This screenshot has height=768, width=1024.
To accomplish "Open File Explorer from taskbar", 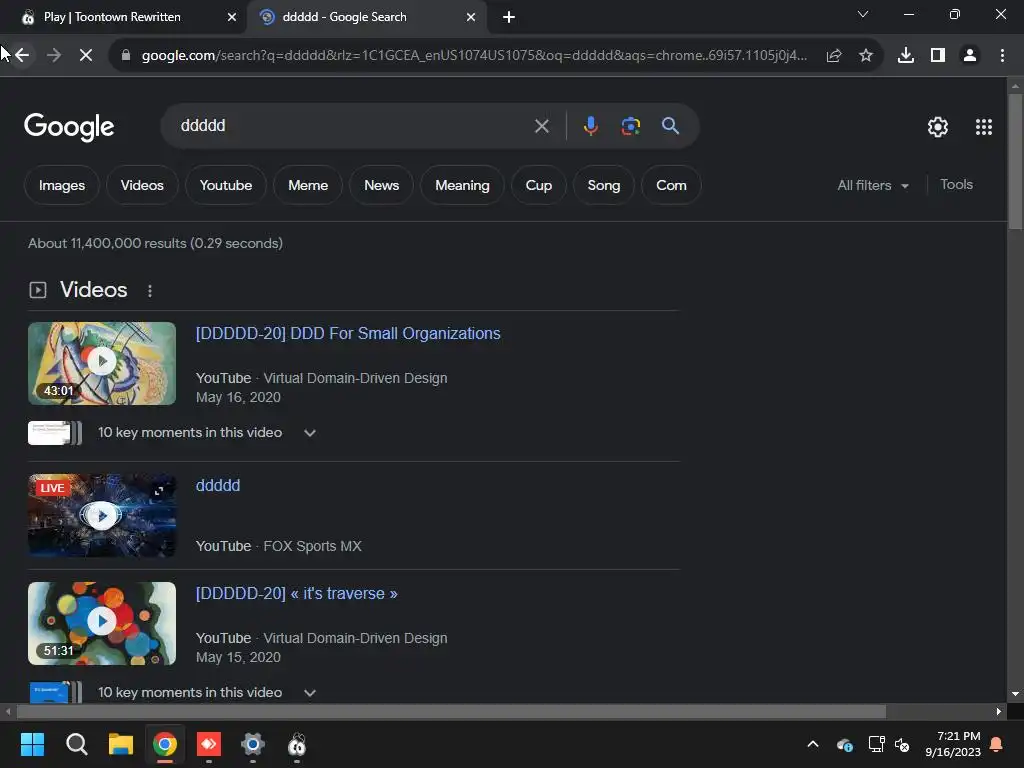I will pos(121,744).
